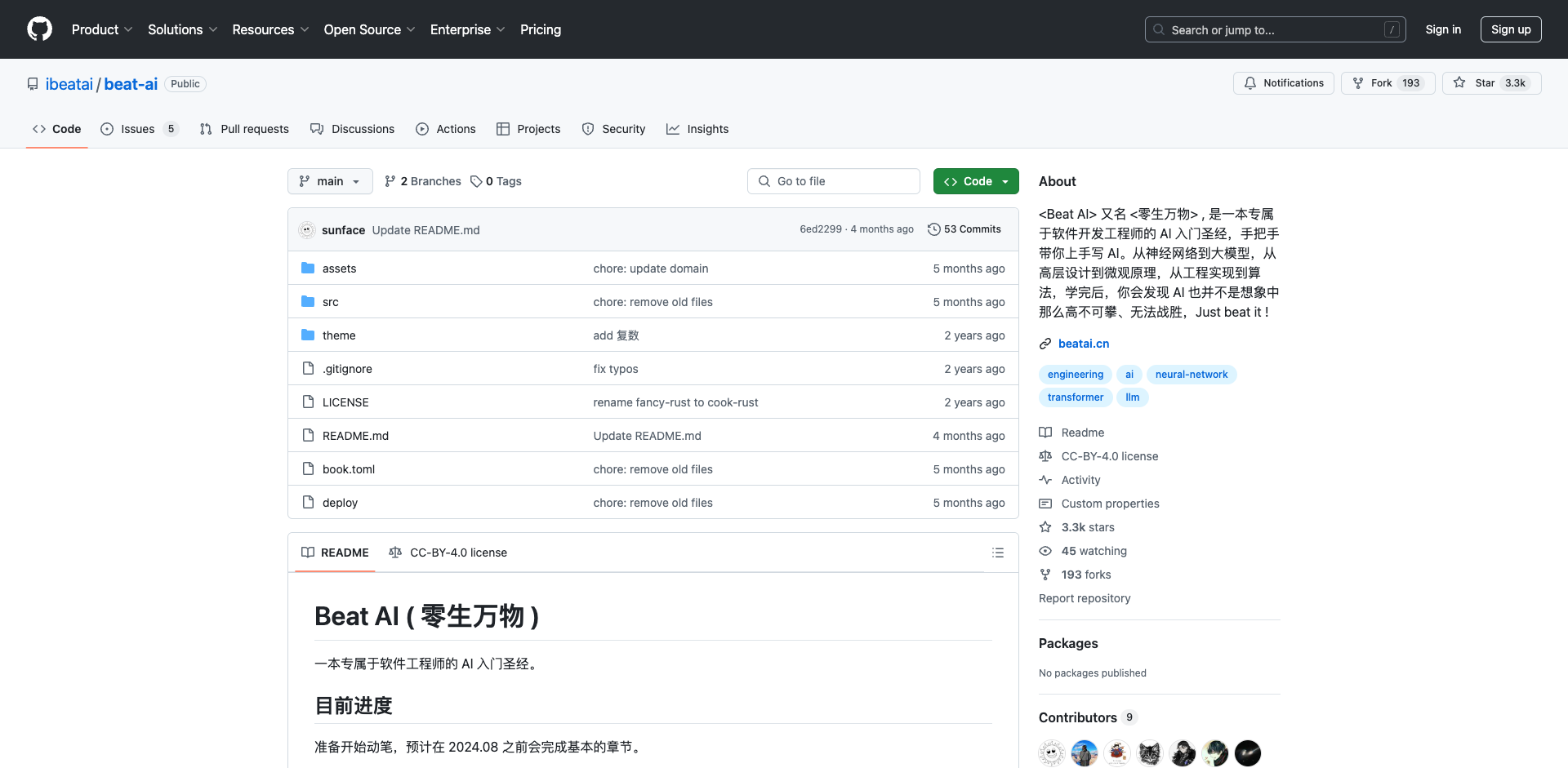Click the LICENSE file icon

(x=308, y=402)
